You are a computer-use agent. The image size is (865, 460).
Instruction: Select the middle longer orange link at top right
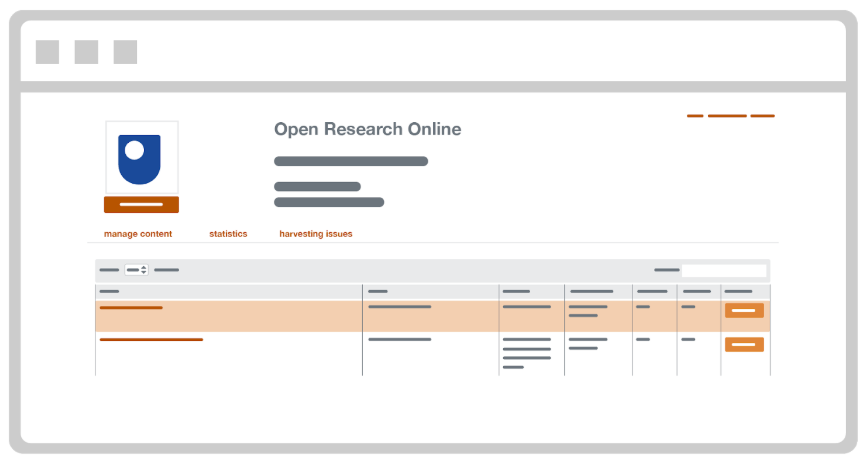click(x=727, y=116)
